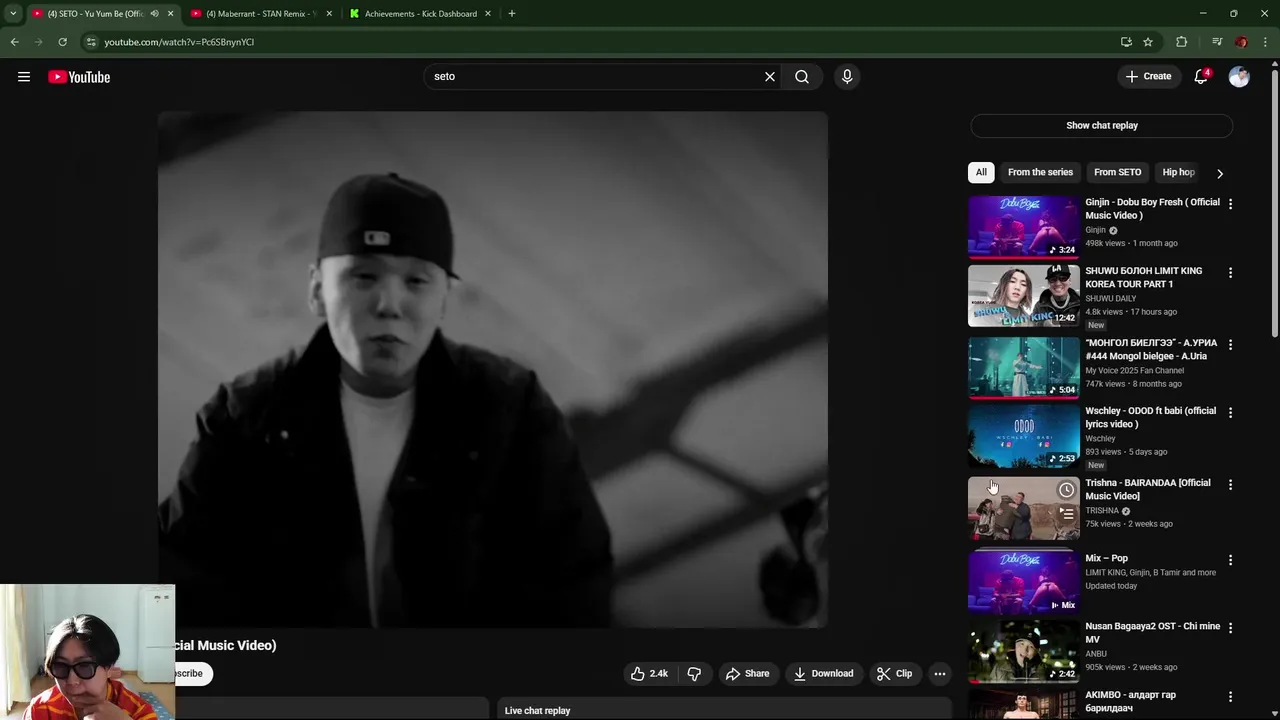Open more actions three-dot menu under video
Screen dimensions: 1280x720
pyautogui.click(x=939, y=674)
